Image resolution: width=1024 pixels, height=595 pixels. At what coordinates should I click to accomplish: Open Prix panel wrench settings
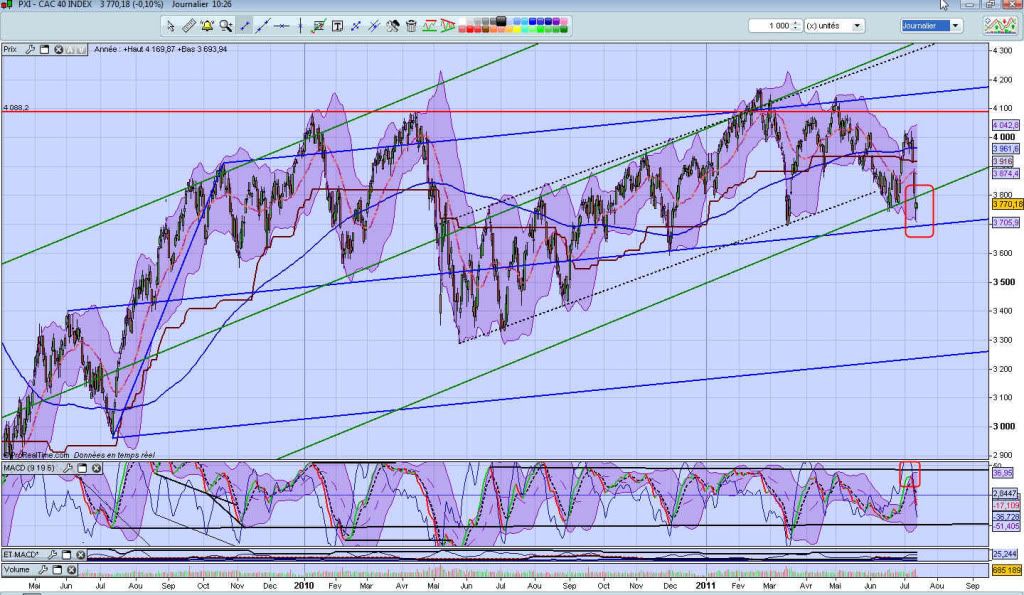tap(30, 48)
